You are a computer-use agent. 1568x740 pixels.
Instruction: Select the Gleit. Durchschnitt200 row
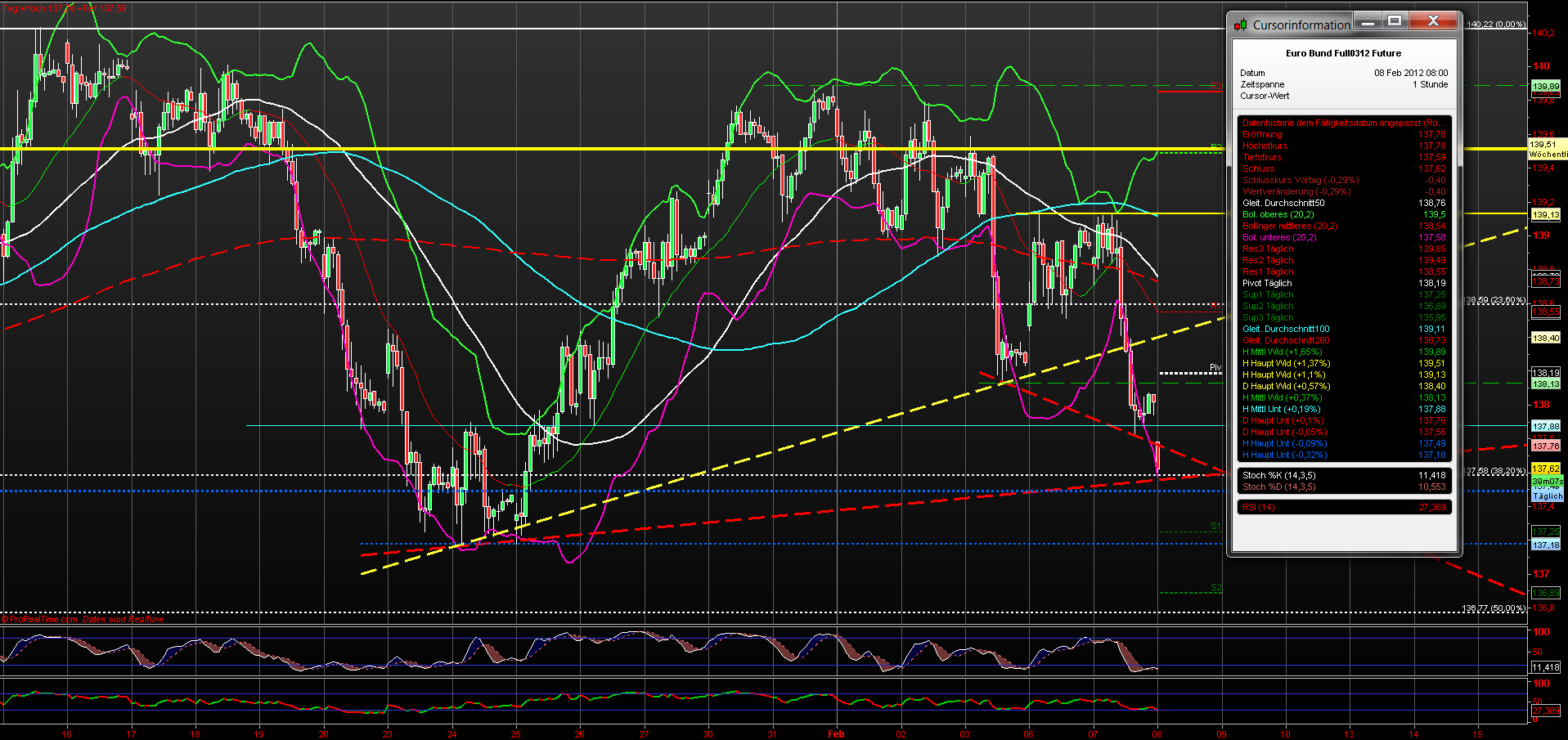[x=1343, y=340]
